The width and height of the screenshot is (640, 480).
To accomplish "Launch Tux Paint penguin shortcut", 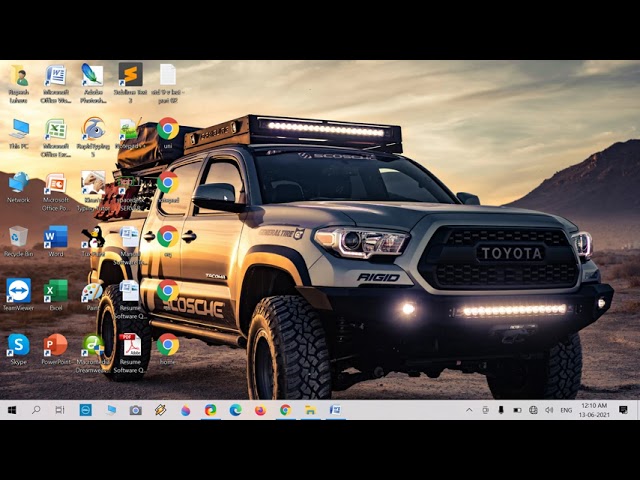I will 93,237.
